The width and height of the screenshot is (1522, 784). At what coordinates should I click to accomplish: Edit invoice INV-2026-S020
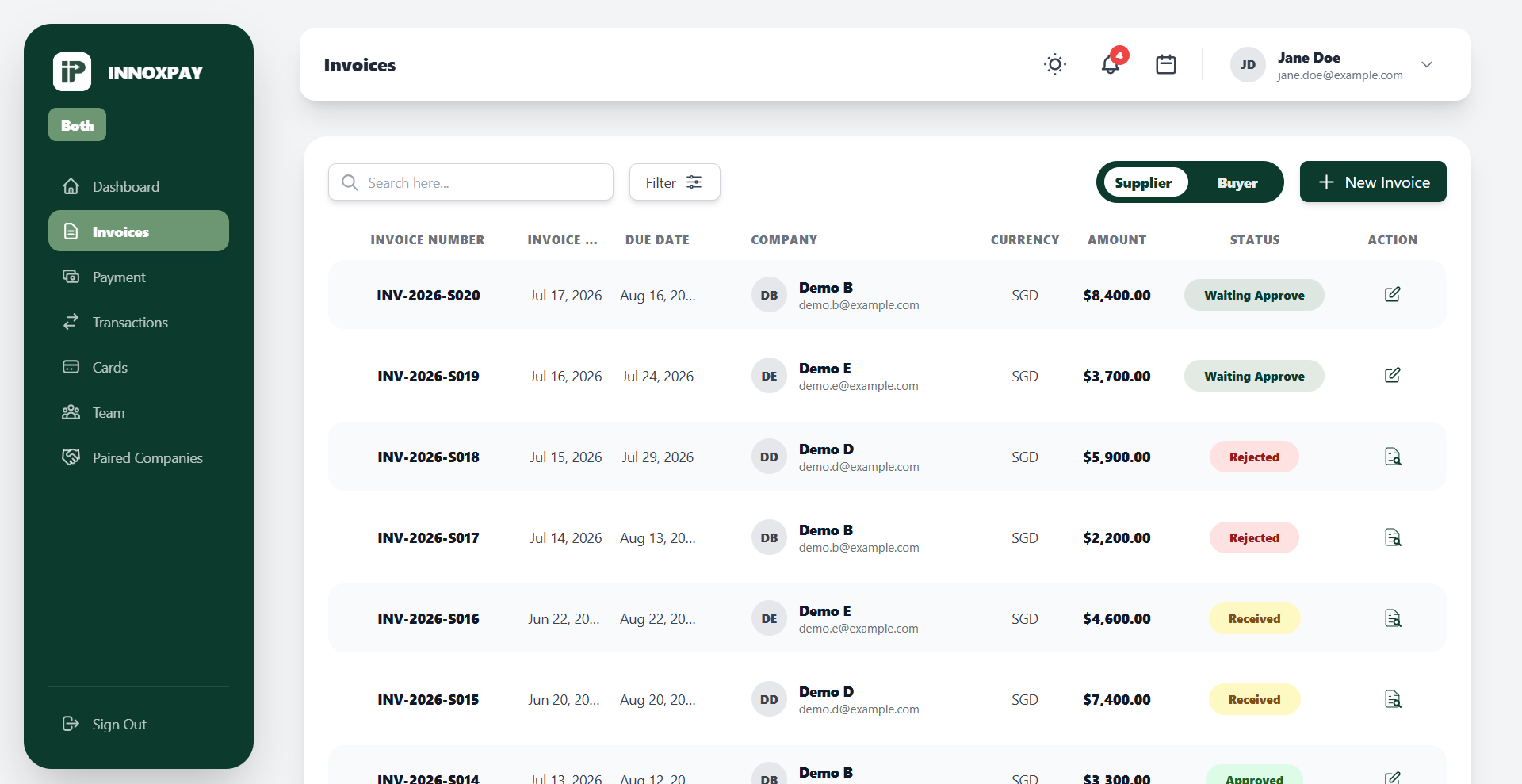tap(1392, 294)
